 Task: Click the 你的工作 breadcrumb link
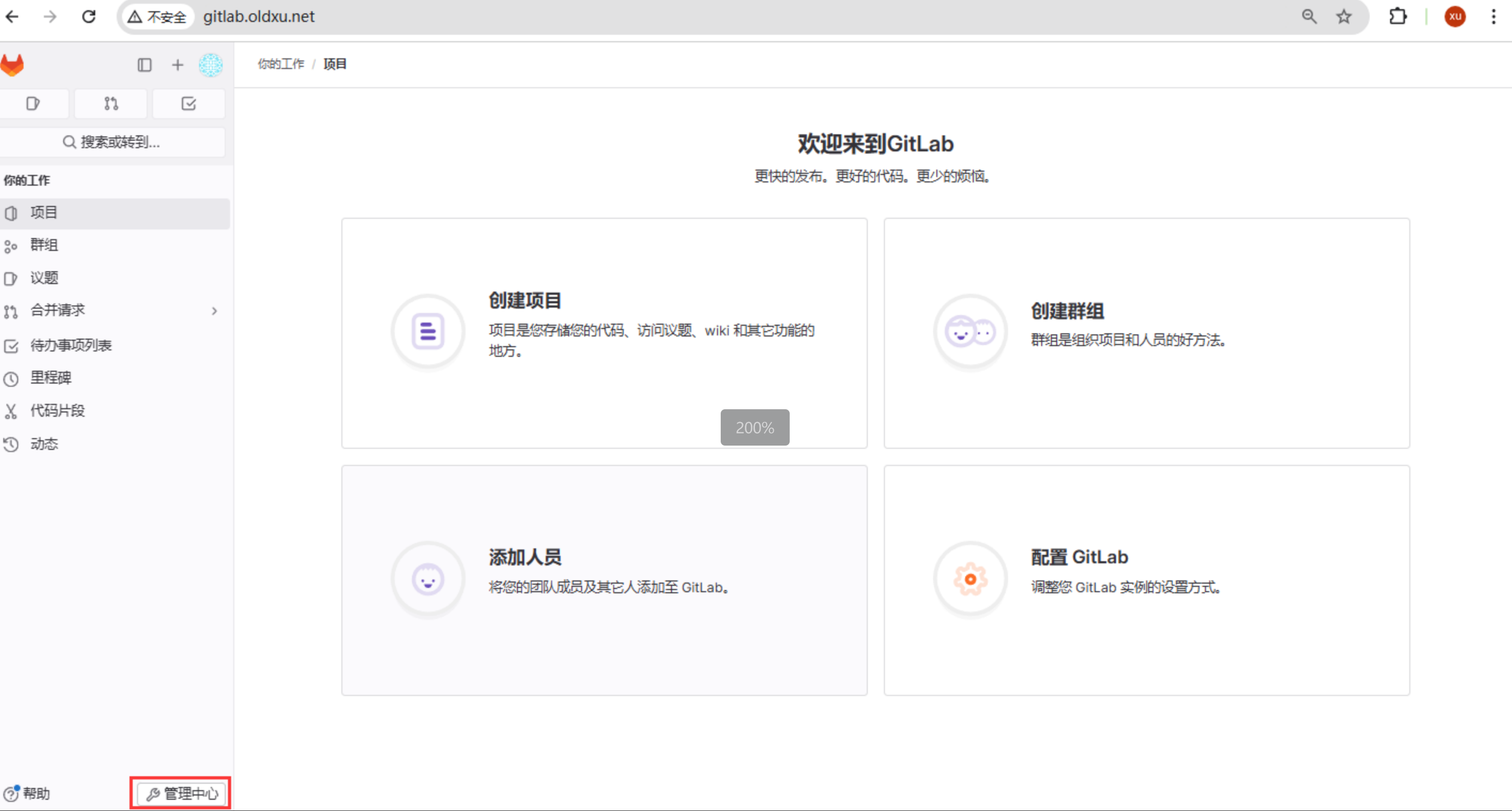click(280, 64)
